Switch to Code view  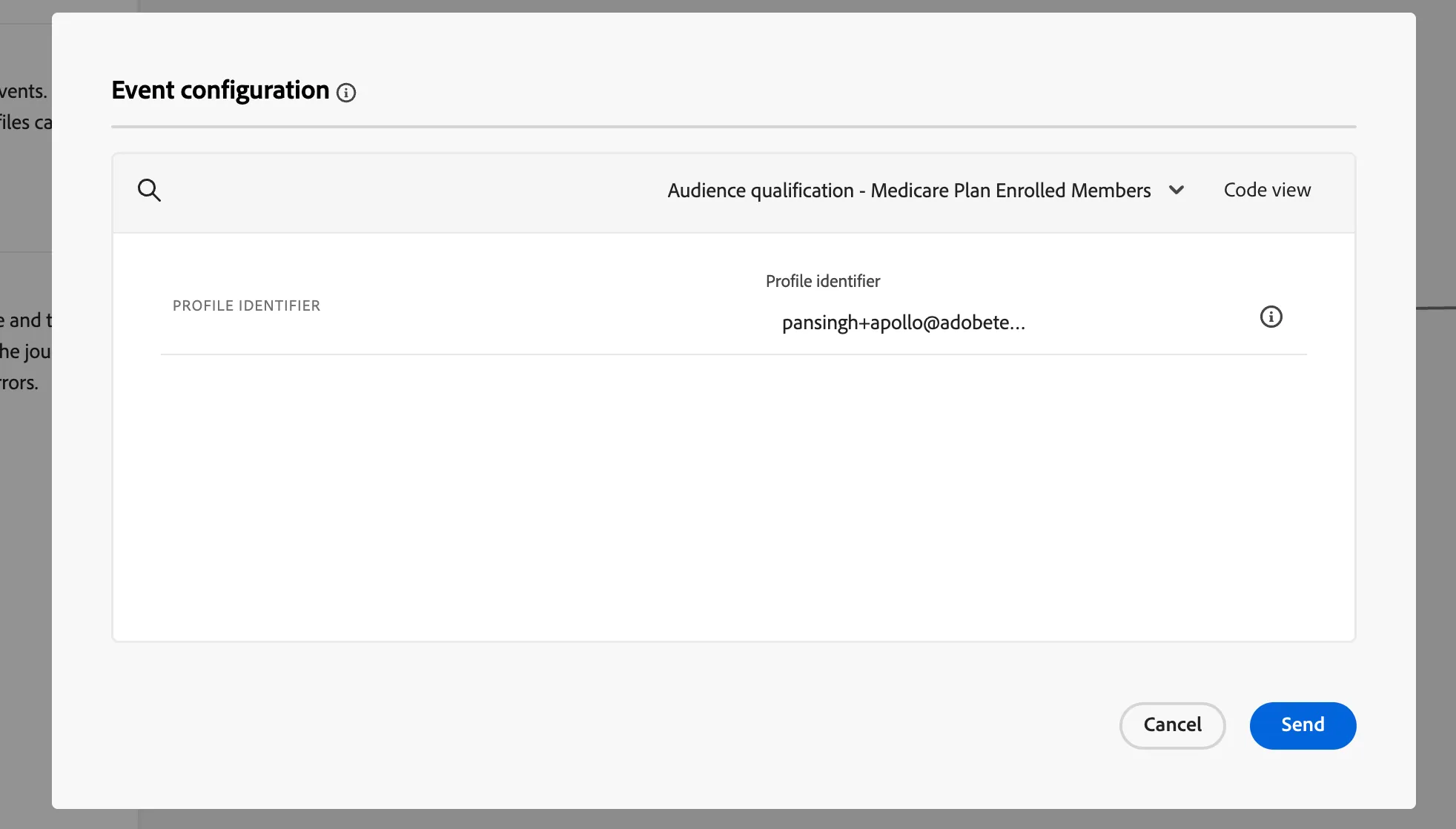1267,190
